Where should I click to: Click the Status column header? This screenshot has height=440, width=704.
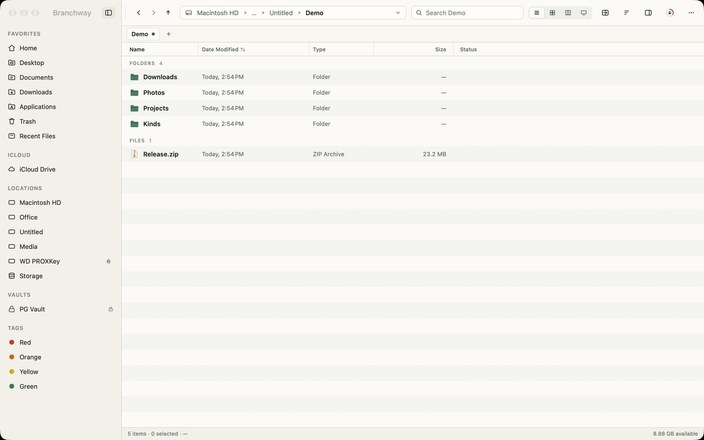click(468, 49)
